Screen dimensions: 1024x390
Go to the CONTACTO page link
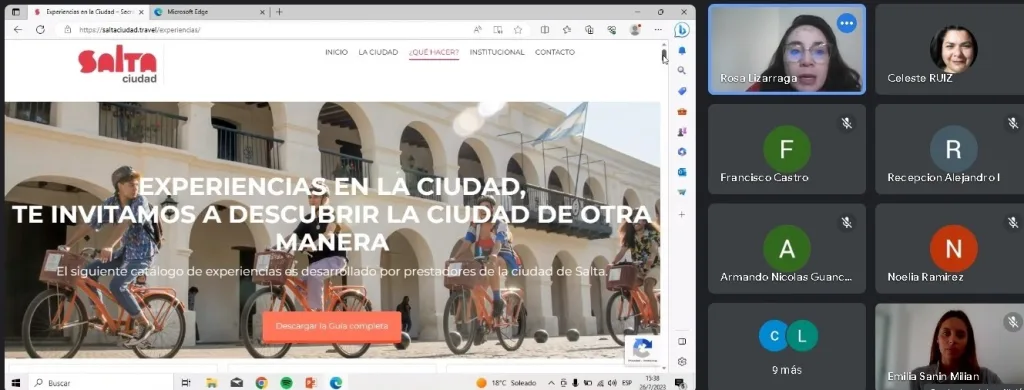[554, 52]
